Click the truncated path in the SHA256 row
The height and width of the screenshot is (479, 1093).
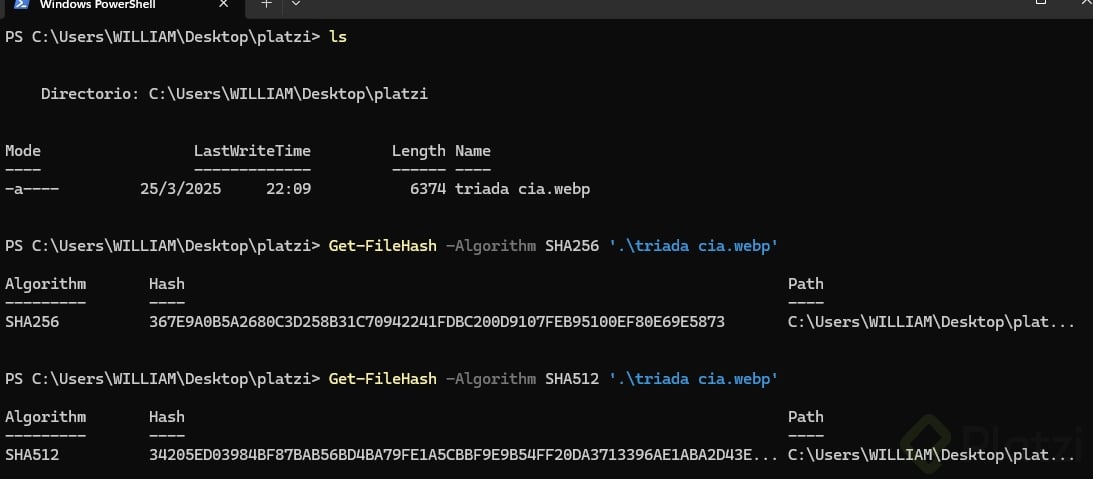coord(932,322)
